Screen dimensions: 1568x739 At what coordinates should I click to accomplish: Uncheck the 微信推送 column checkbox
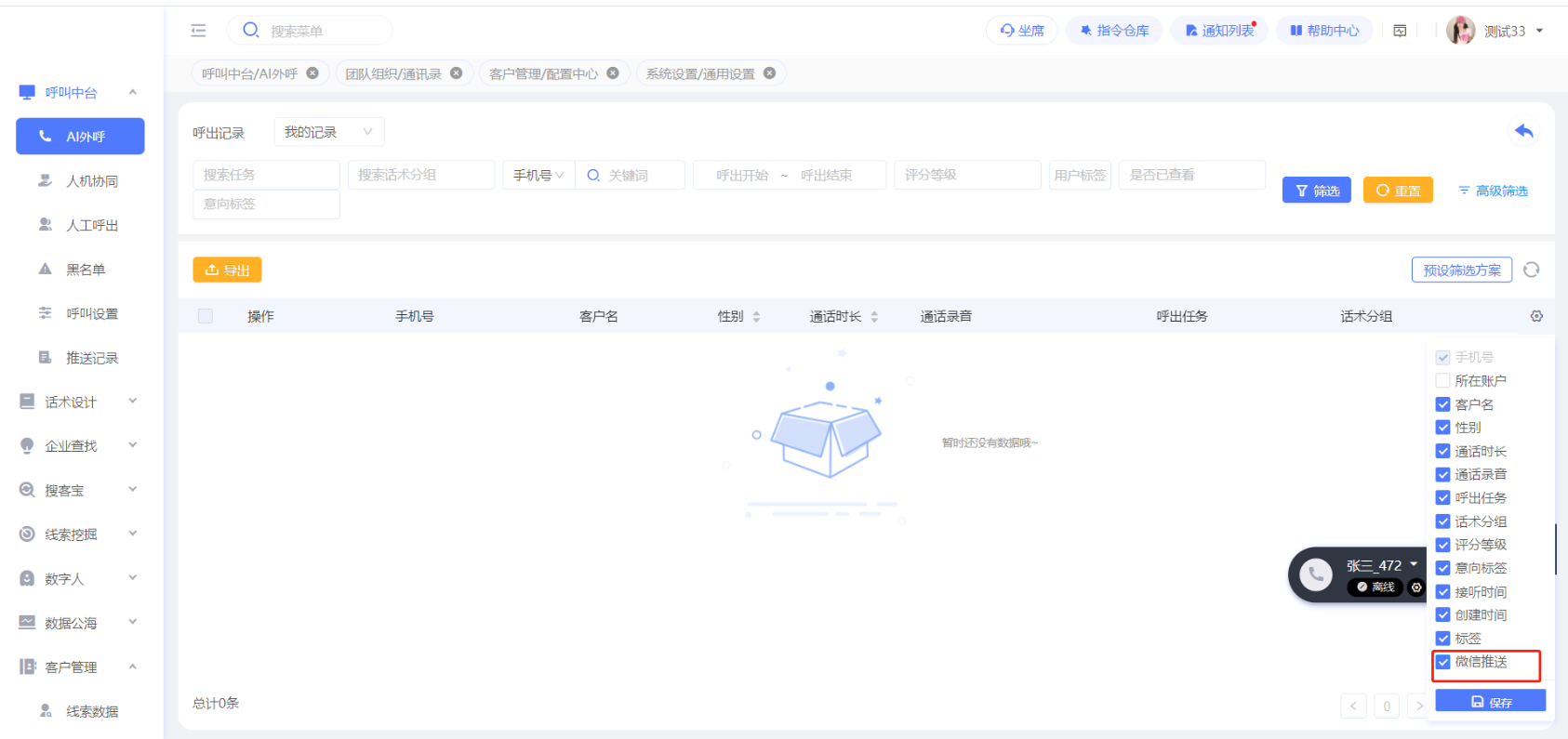[1443, 662]
